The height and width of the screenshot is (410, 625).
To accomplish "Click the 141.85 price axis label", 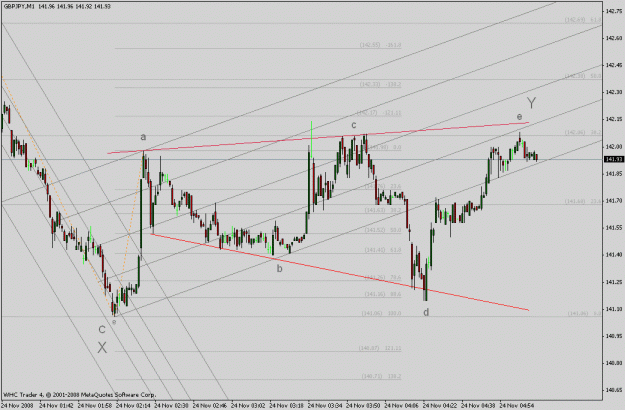I will point(613,174).
